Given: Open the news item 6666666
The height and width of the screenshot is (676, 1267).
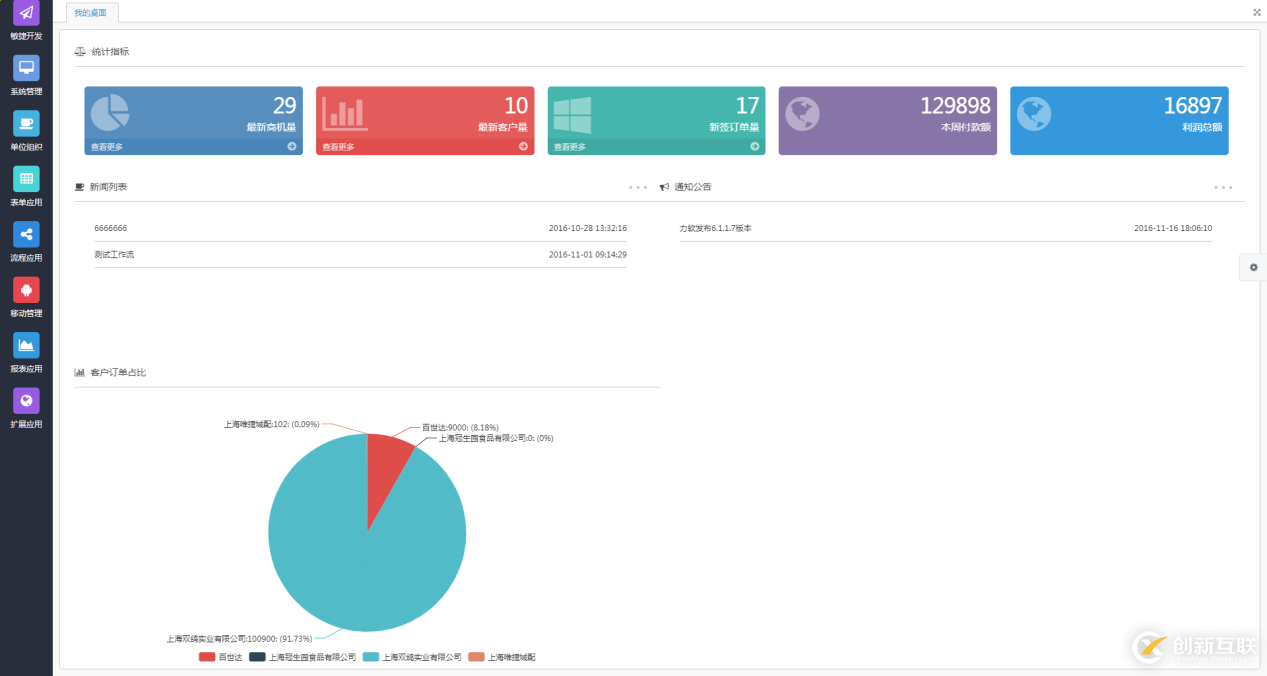Looking at the screenshot, I should tap(111, 228).
